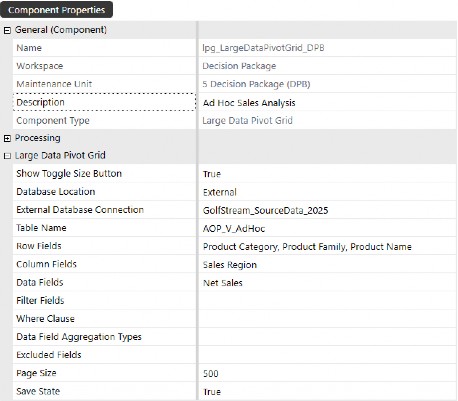The height and width of the screenshot is (401, 458).
Task: Collapse the General (Component) section
Action: [x=7, y=31]
